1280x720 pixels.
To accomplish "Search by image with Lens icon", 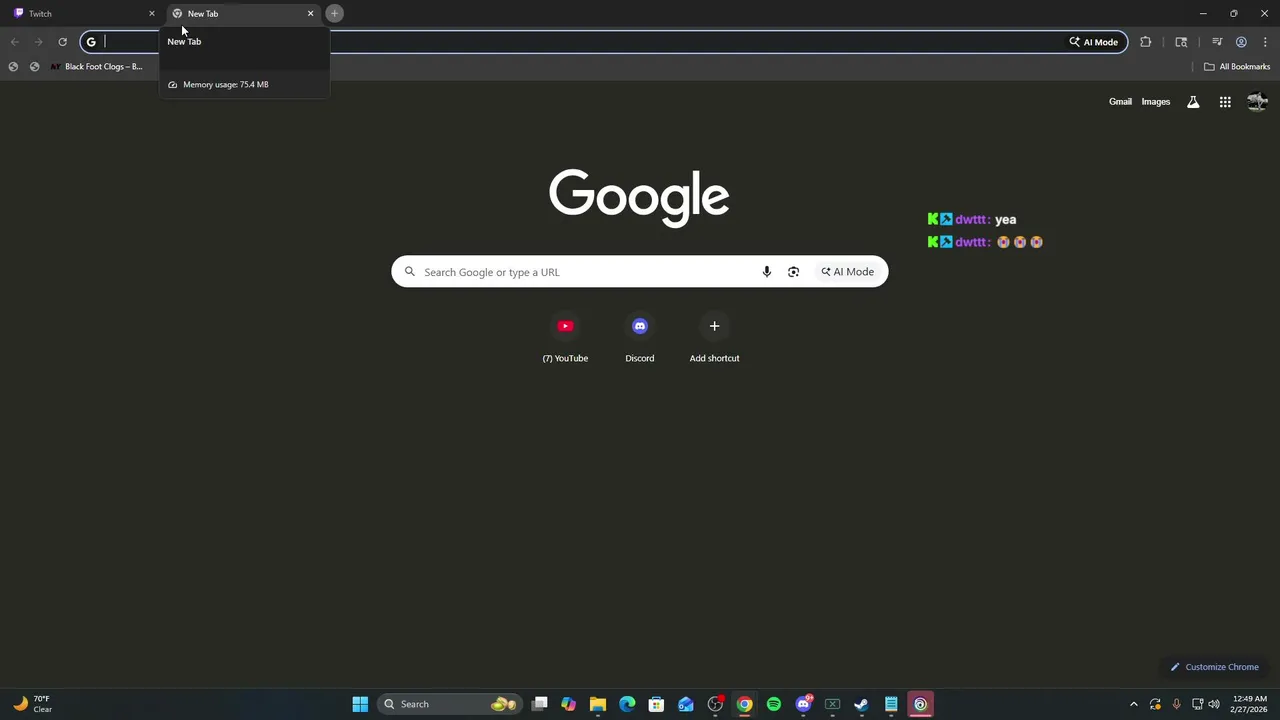I will coord(793,272).
